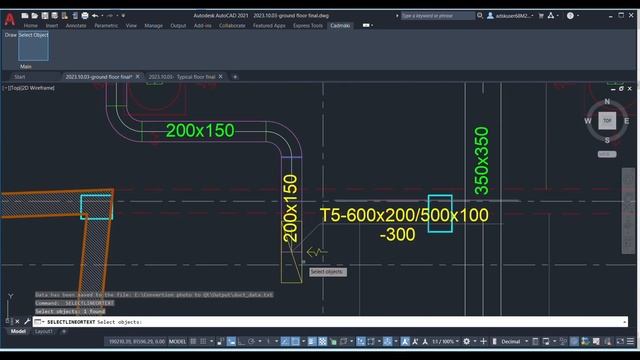Click the Annotation Monitor plus icon
Image resolution: width=640 pixels, height=360 pixels.
(483, 341)
